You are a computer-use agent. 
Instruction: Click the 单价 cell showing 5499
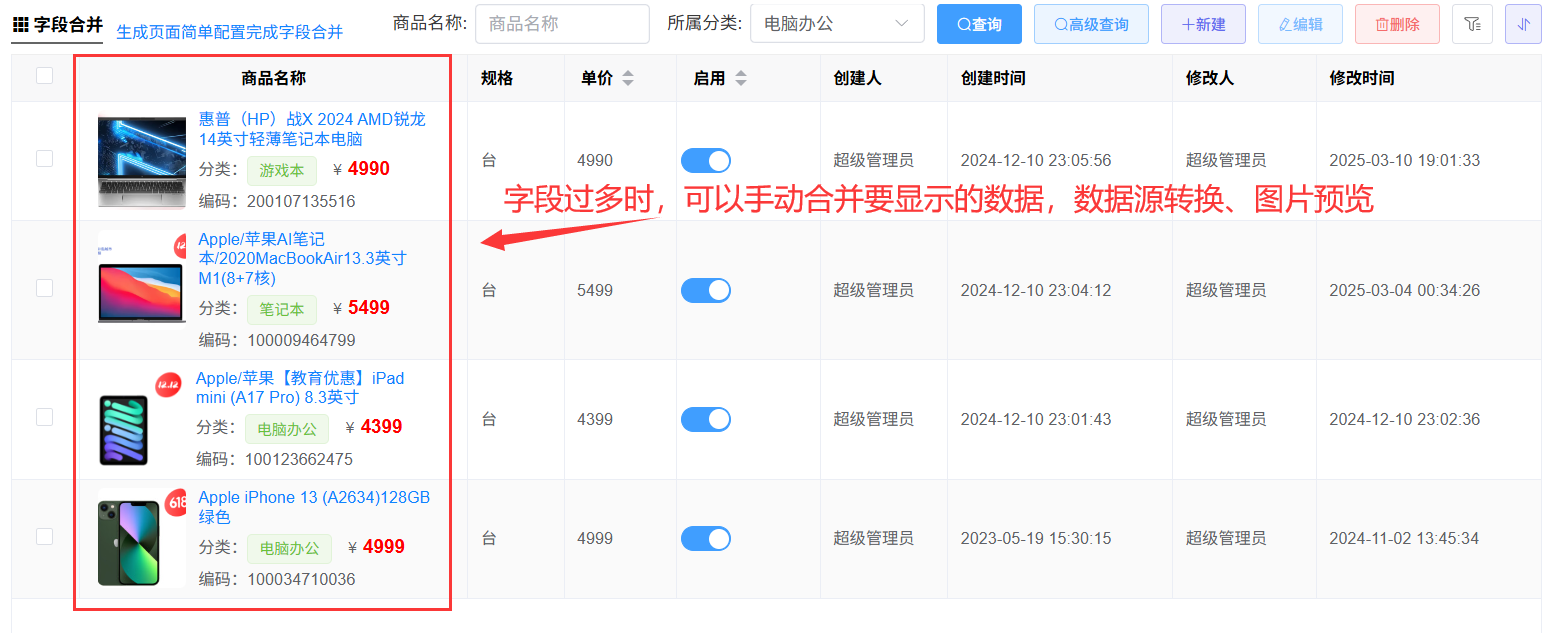pos(595,290)
